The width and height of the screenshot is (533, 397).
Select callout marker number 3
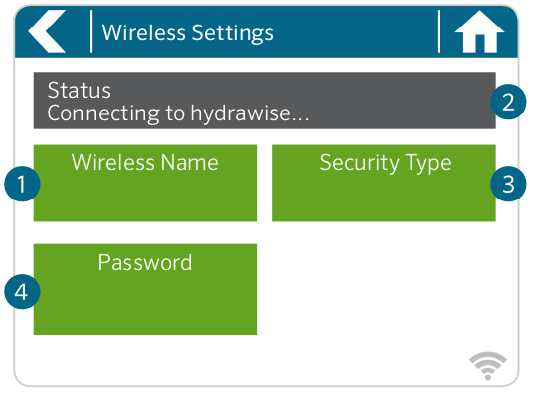point(508,184)
